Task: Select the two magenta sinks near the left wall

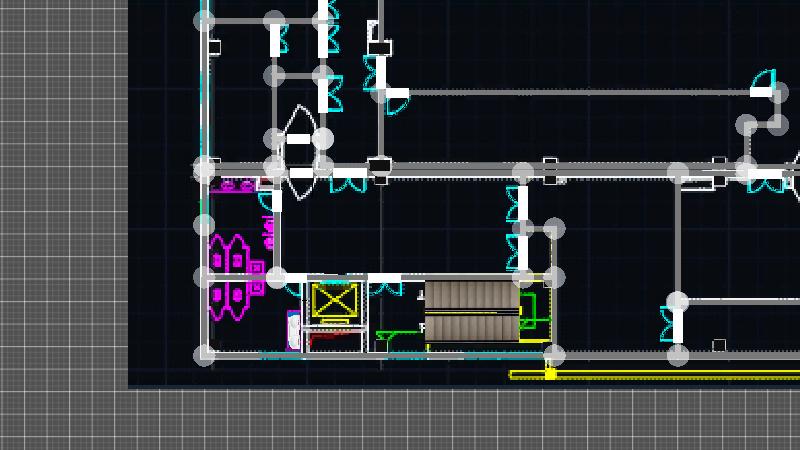Action: point(236,185)
